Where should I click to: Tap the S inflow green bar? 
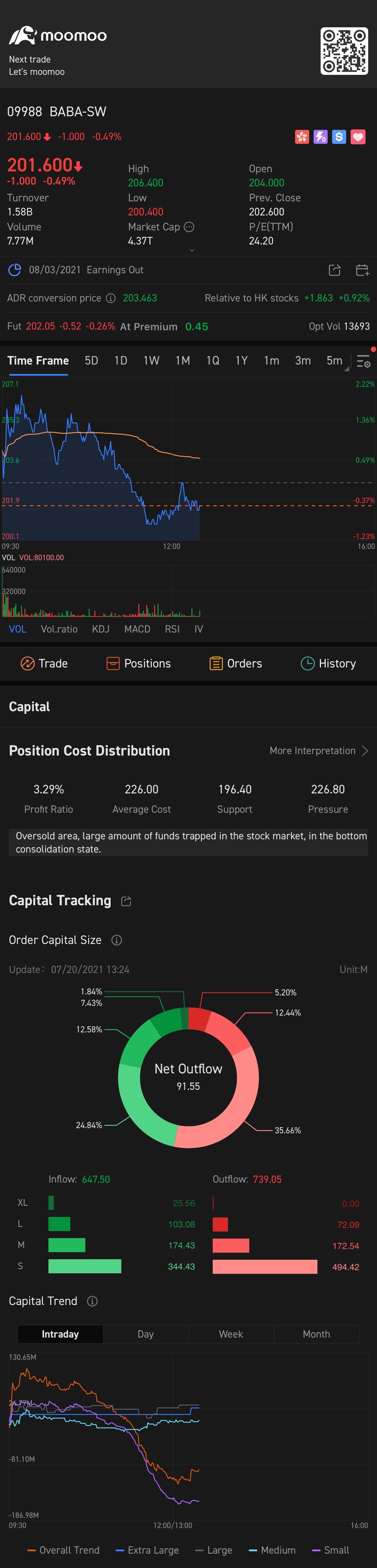85,1266
